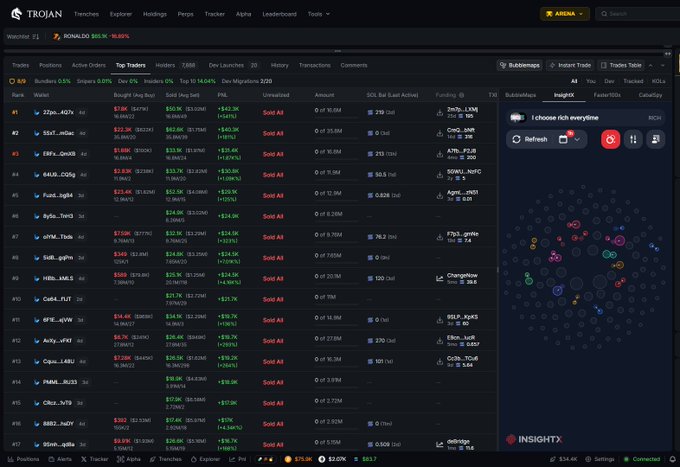
Task: Expand the Tools dropdown menu
Action: tap(319, 14)
